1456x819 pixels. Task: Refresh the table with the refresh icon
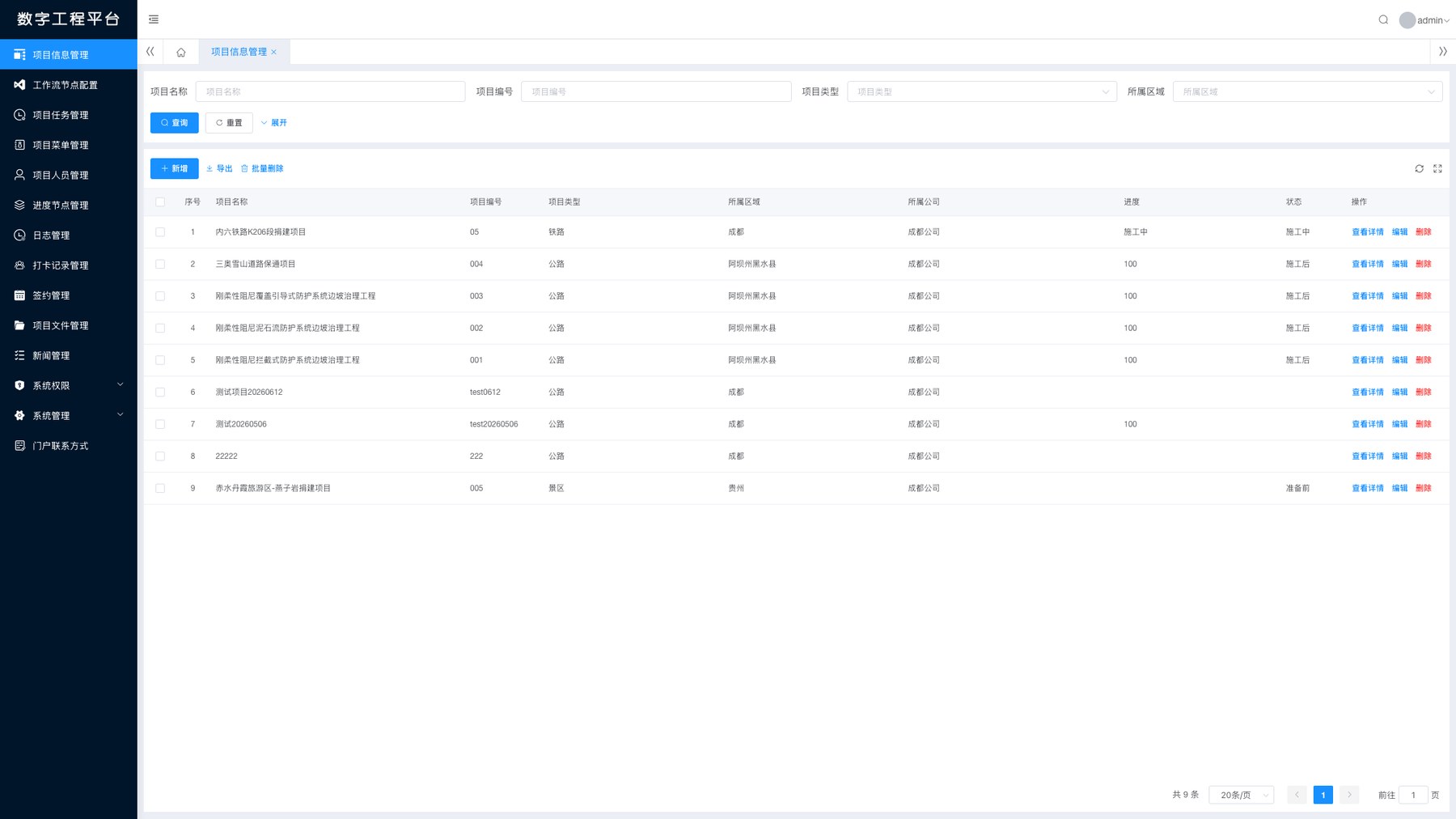click(1419, 168)
